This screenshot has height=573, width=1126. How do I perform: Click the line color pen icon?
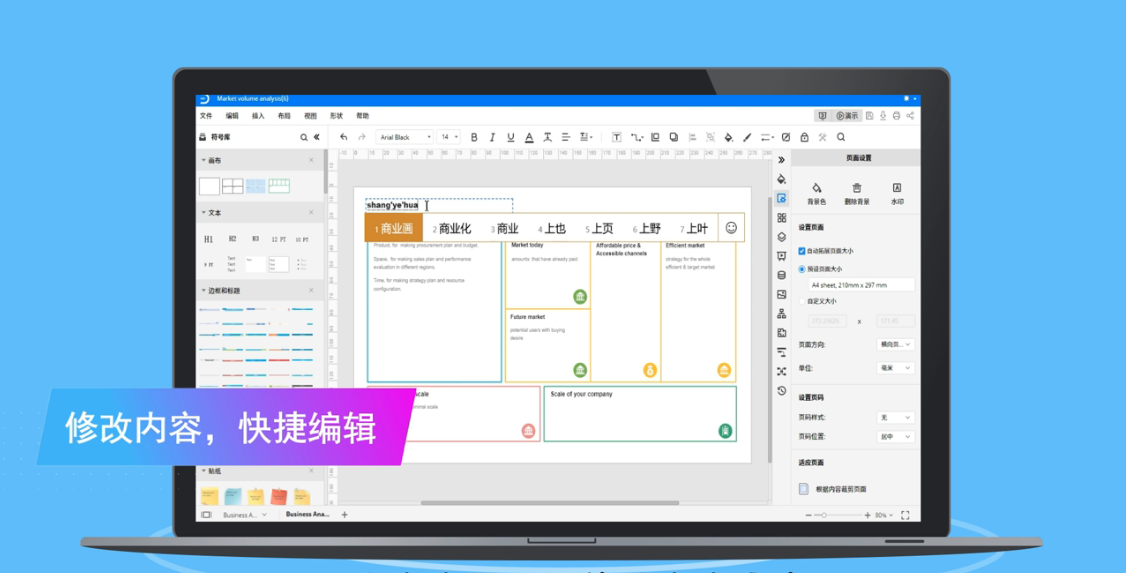(x=747, y=137)
